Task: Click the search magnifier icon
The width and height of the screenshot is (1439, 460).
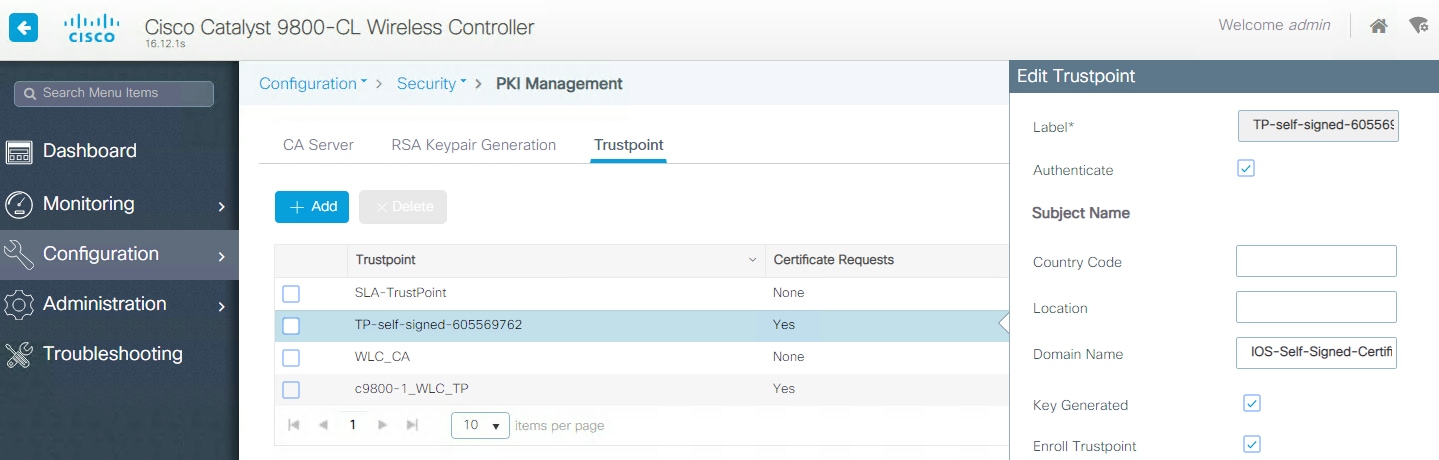Action: pyautogui.click(x=30, y=93)
